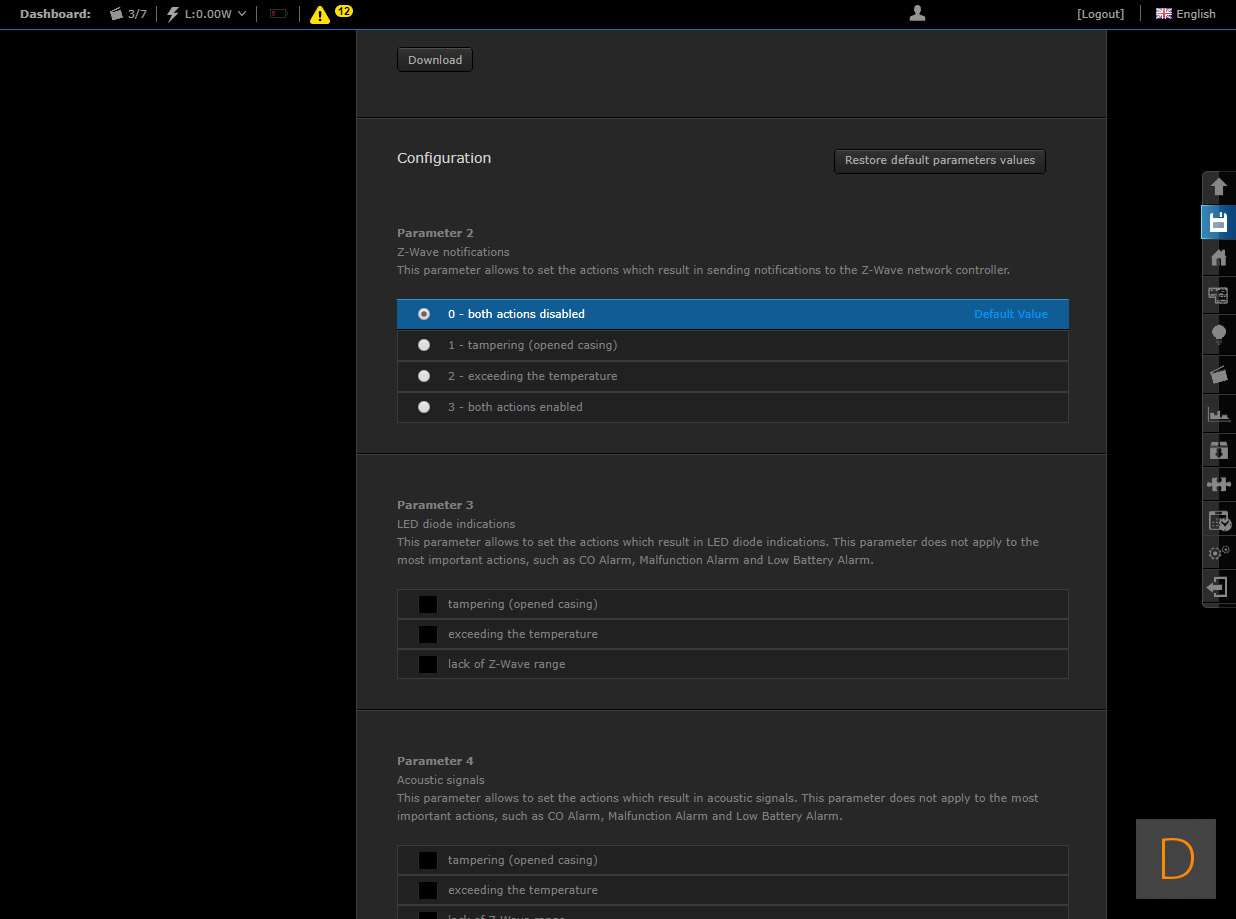1236x919 pixels.
Task: Select radio option 3 - both actions enabled
Action: coord(424,407)
